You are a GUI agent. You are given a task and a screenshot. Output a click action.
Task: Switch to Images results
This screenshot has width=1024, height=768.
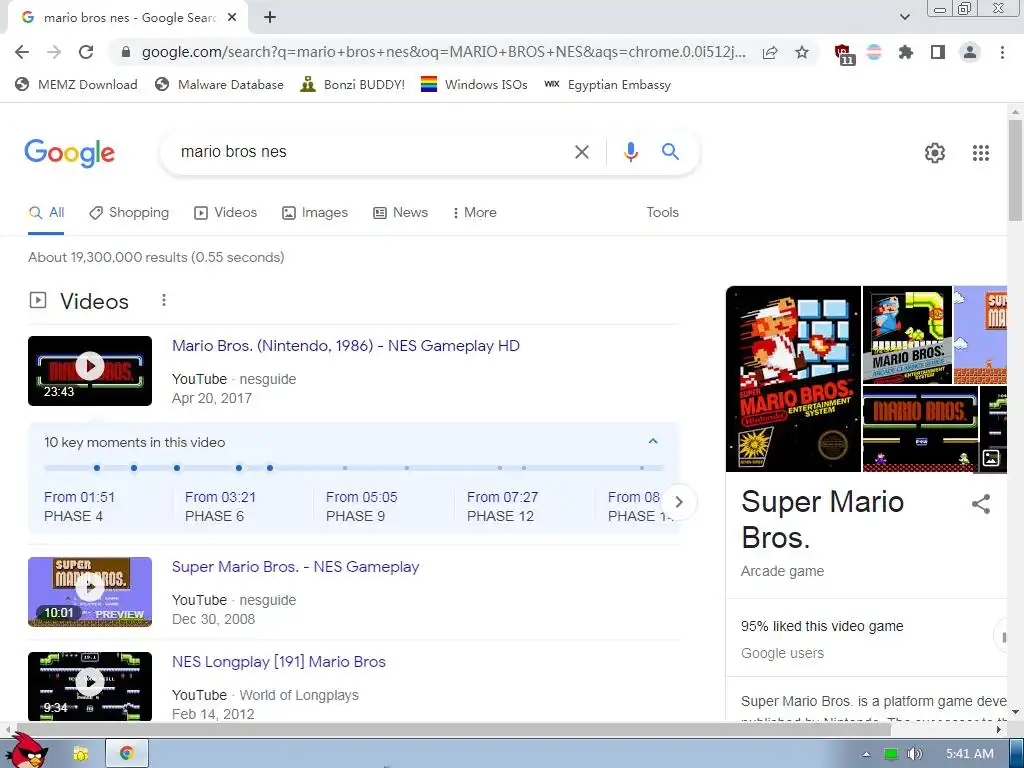click(315, 213)
